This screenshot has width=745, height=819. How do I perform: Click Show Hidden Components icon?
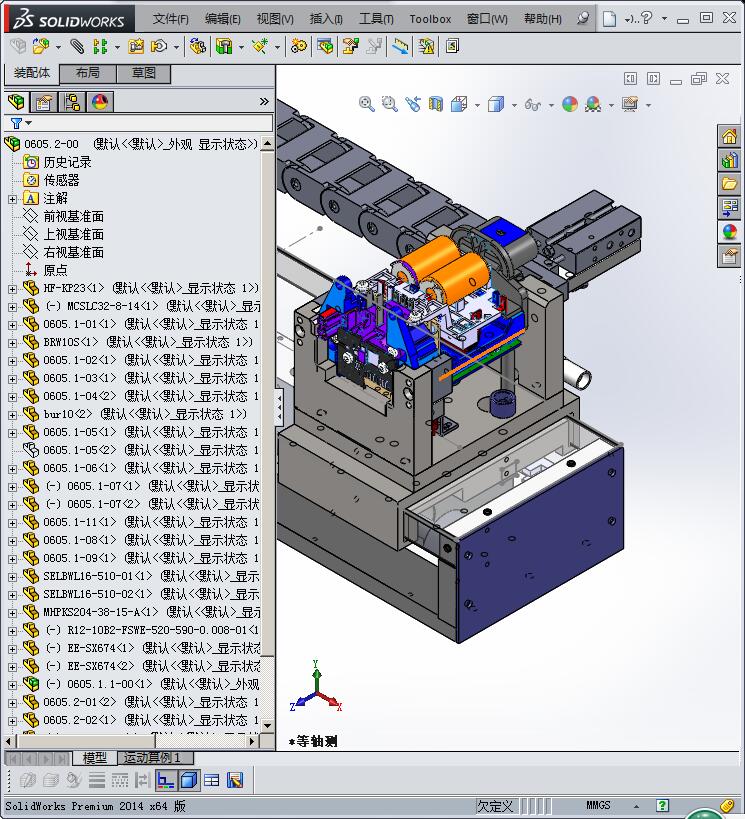click(197, 46)
